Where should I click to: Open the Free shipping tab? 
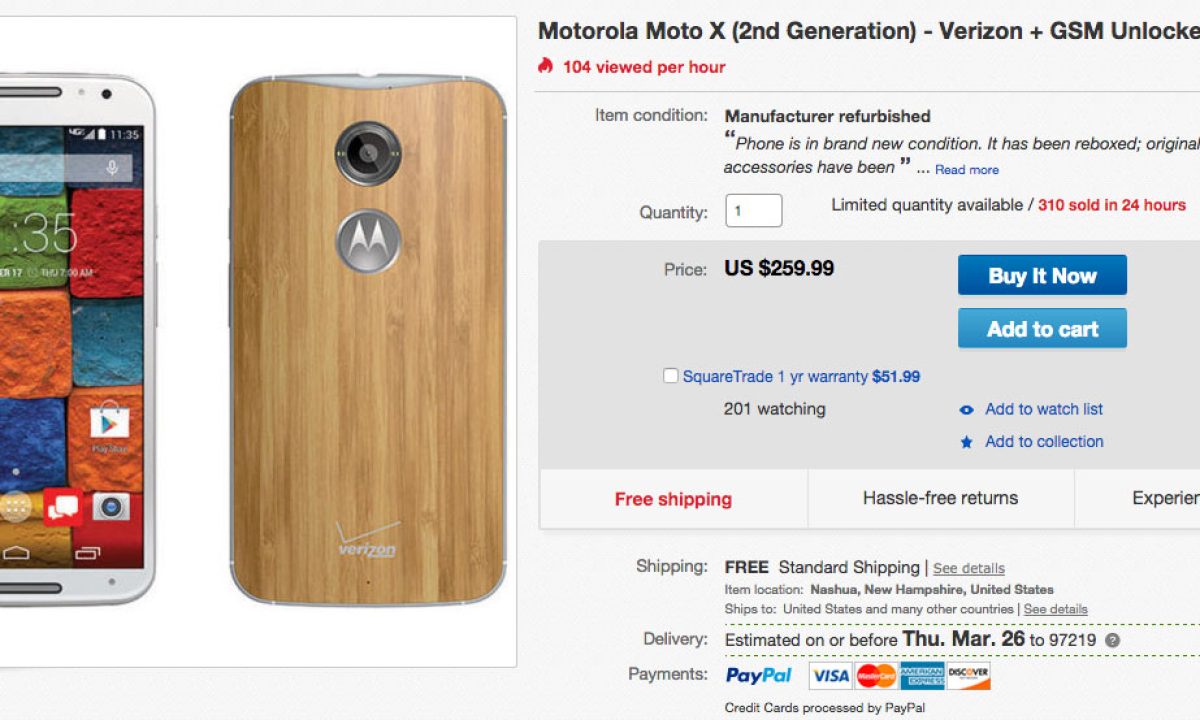[673, 499]
